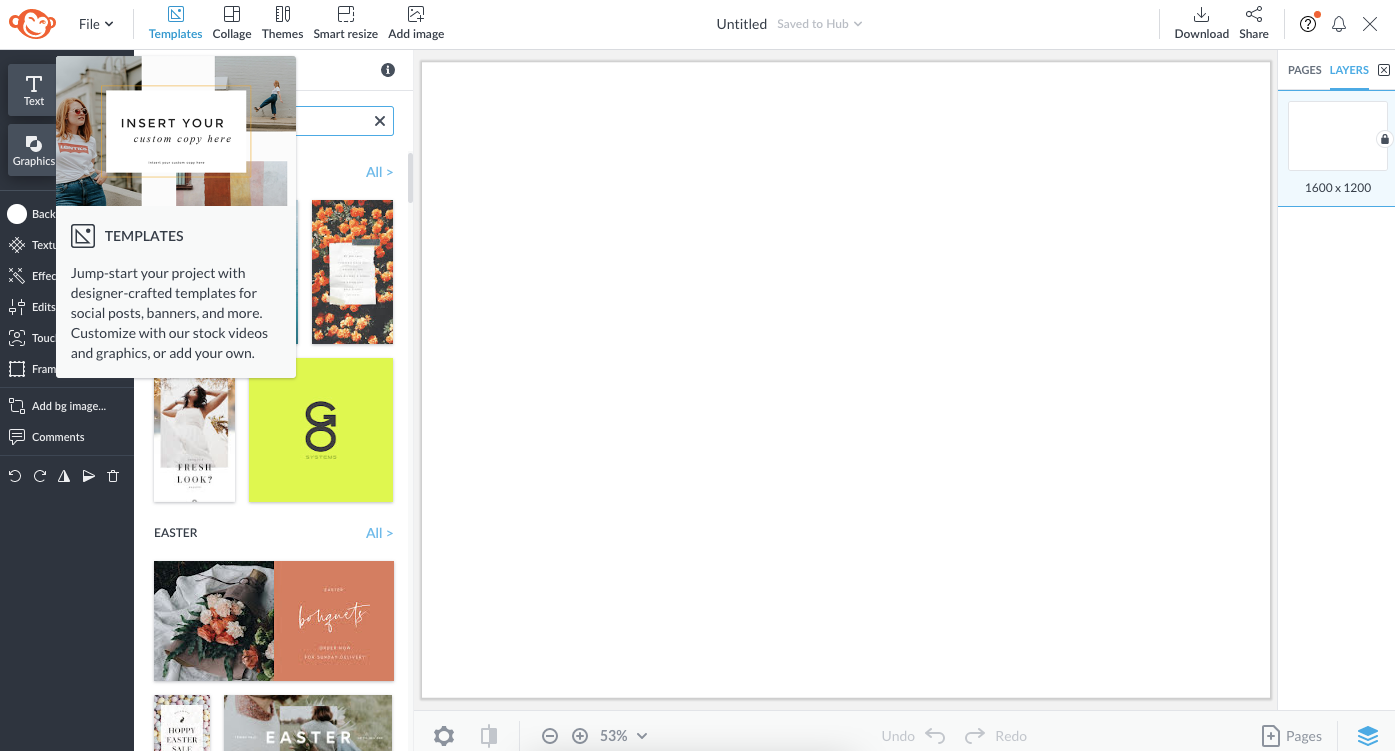1395x751 pixels.
Task: Click the left sidebar redo arrow
Action: [x=40, y=476]
